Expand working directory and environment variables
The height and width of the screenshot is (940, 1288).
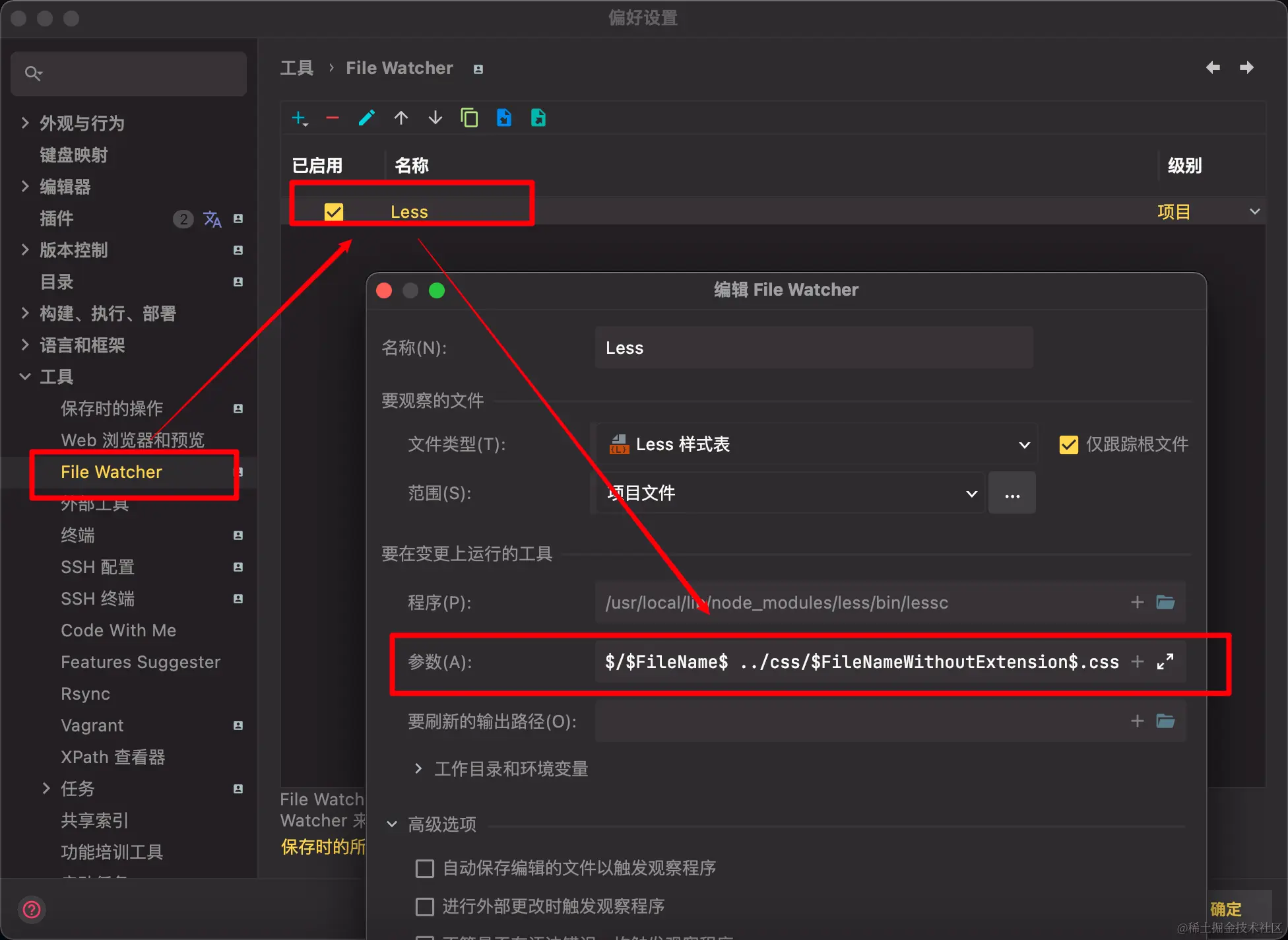(x=418, y=768)
